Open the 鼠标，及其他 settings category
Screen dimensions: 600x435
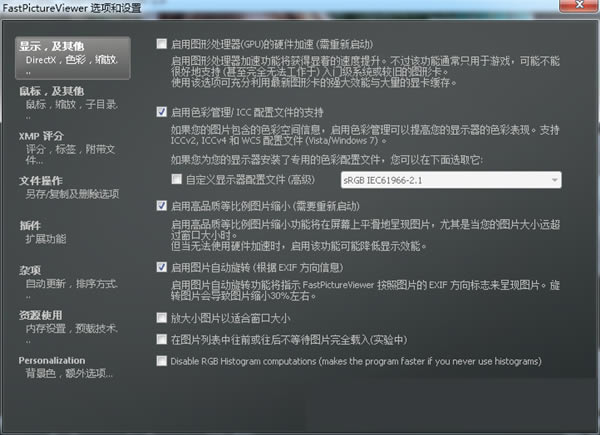click(x=73, y=103)
